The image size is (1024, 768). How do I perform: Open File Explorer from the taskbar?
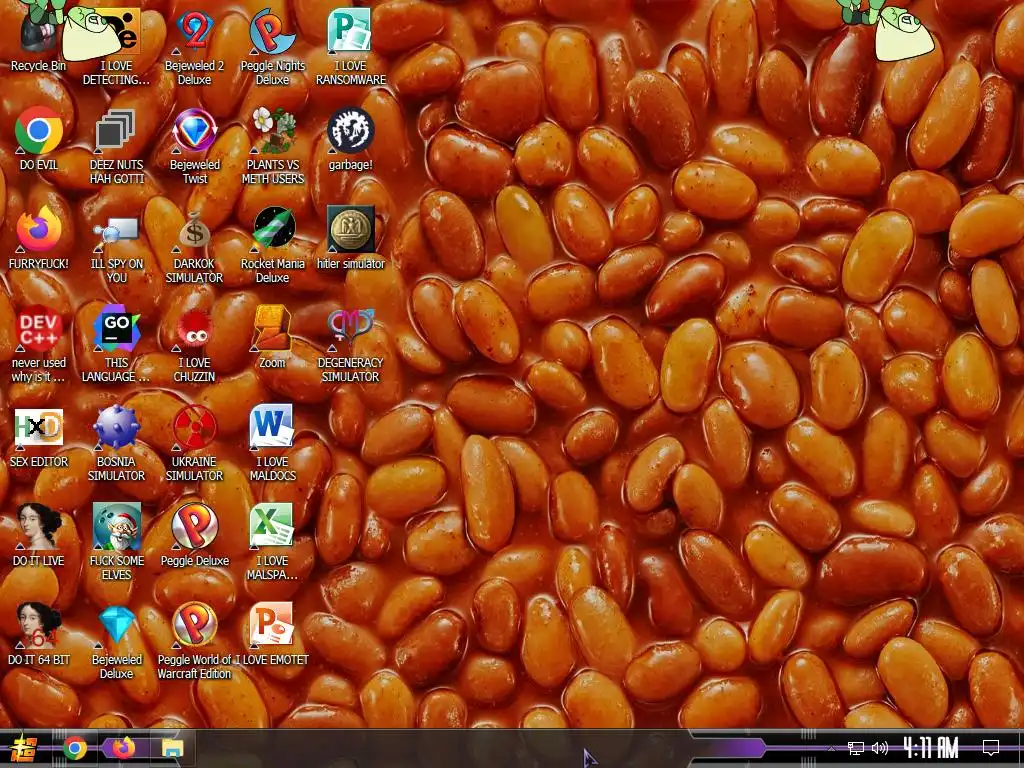172,748
